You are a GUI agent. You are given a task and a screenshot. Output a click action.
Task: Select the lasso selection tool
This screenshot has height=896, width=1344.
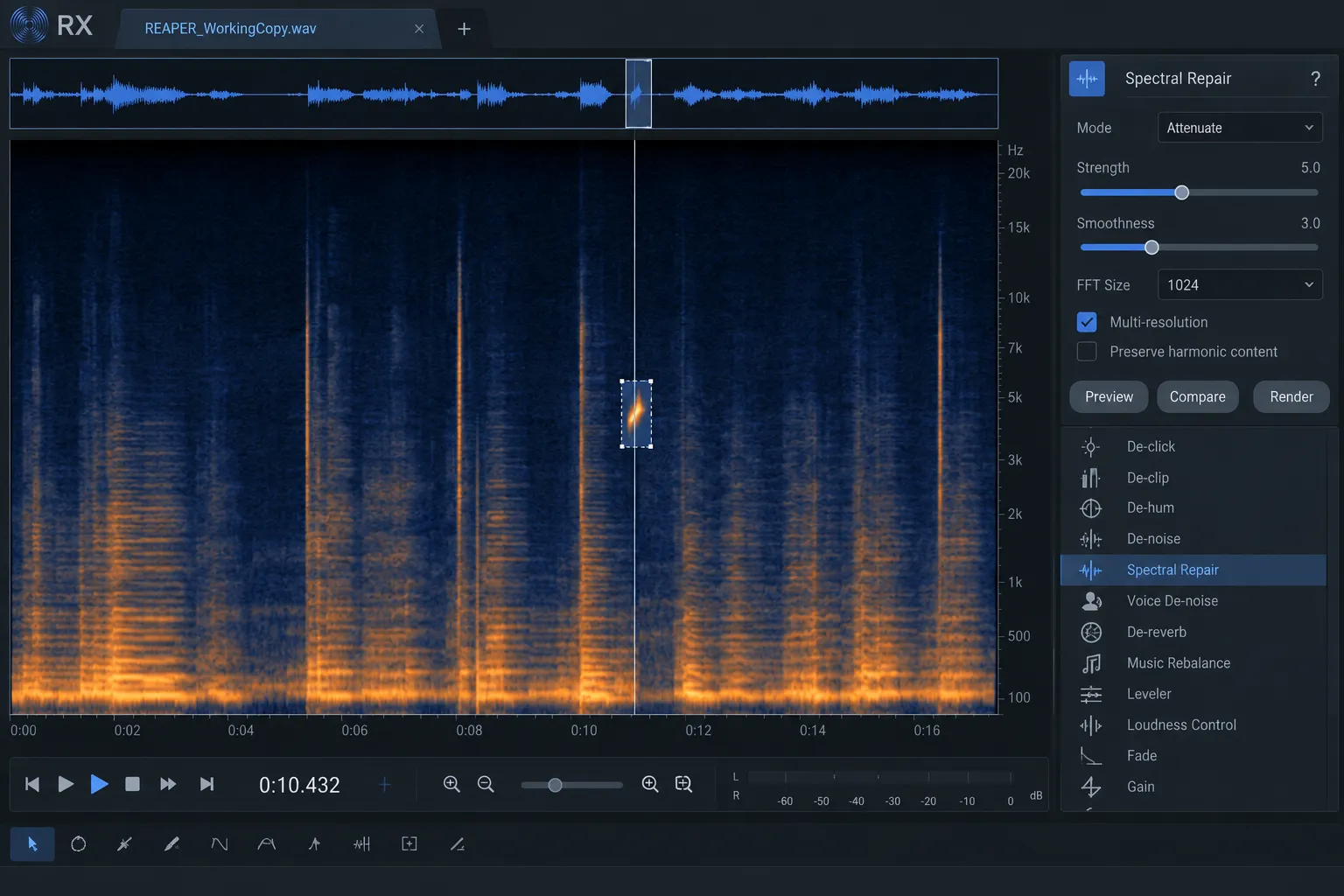(79, 844)
